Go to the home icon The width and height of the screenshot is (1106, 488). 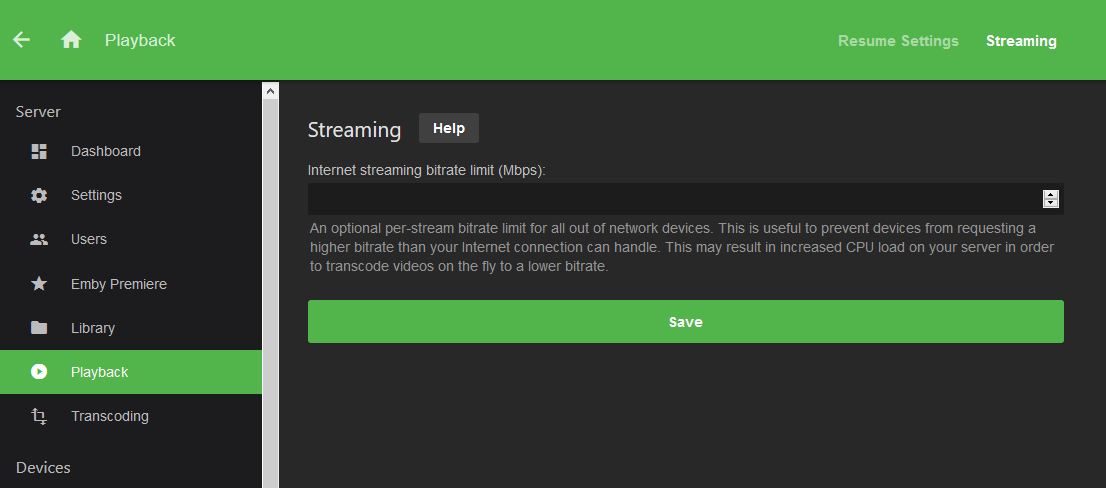[71, 40]
